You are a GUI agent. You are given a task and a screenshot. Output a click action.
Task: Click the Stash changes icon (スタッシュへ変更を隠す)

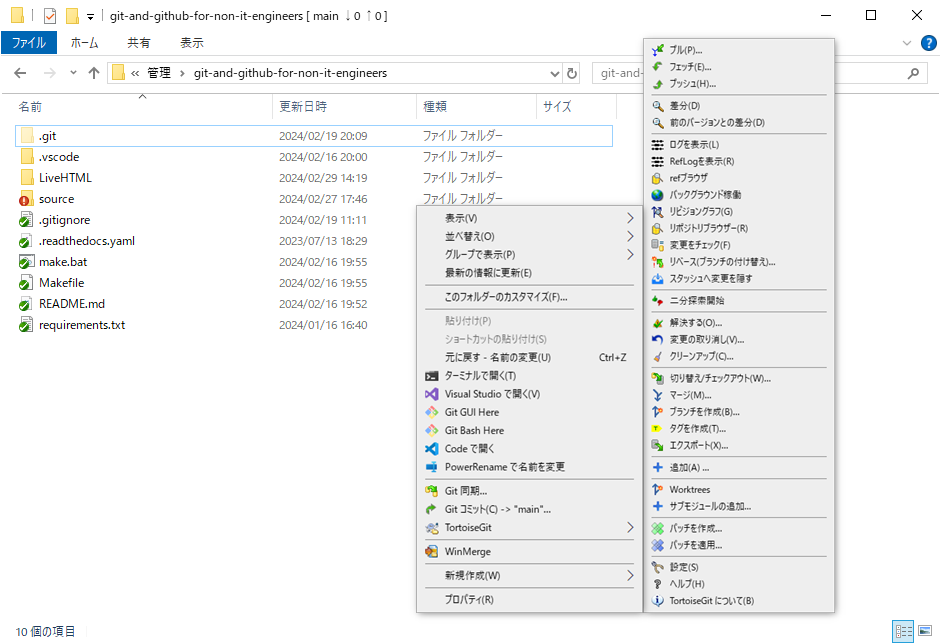[x=658, y=278]
